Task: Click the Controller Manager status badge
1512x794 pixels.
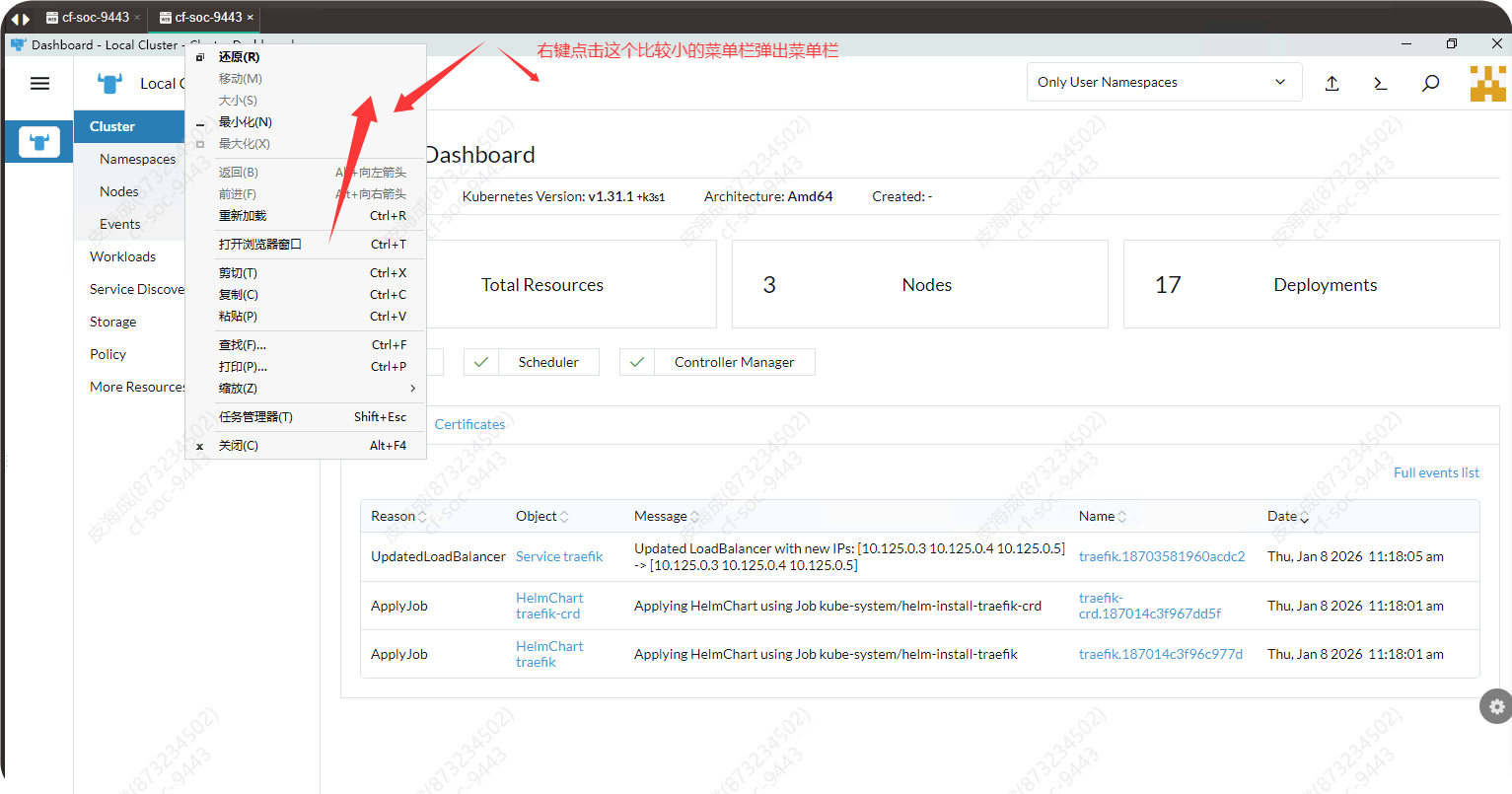Action: (717, 362)
